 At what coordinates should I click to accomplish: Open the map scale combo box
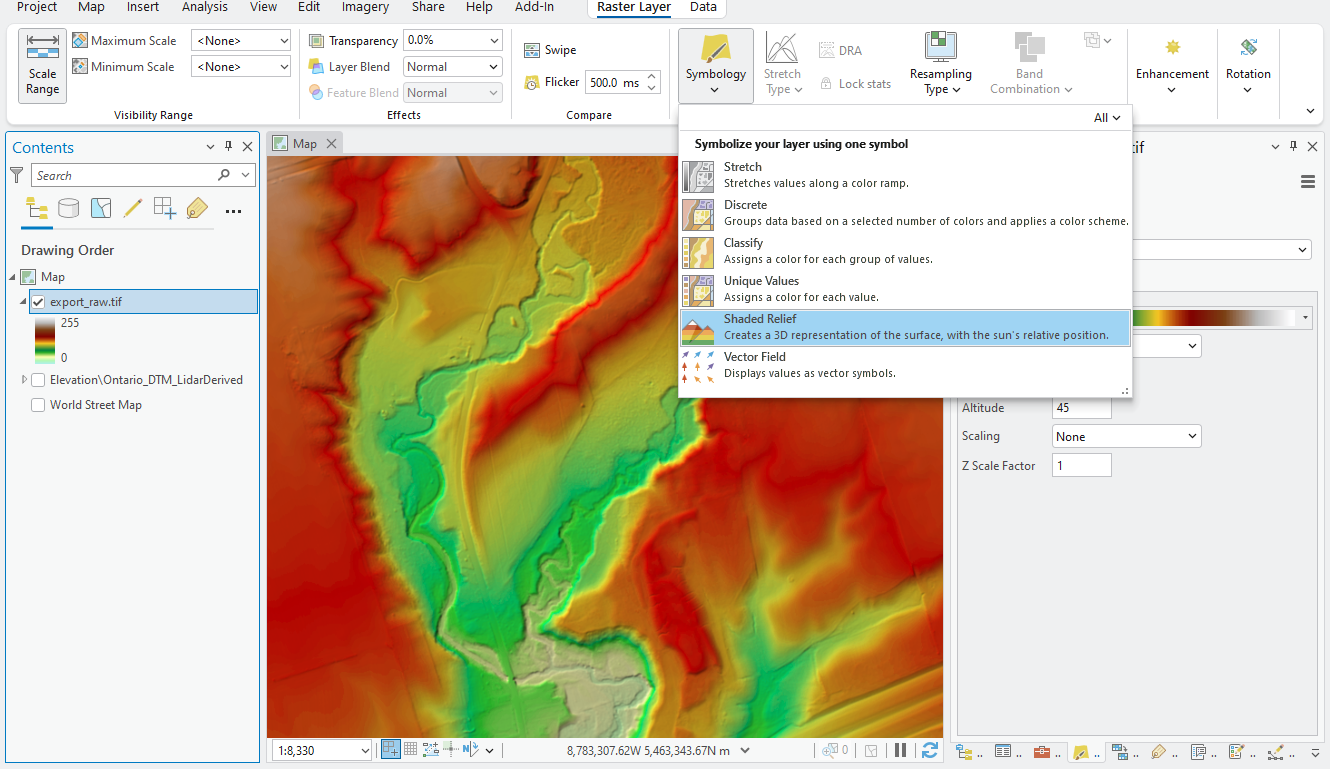[x=320, y=749]
